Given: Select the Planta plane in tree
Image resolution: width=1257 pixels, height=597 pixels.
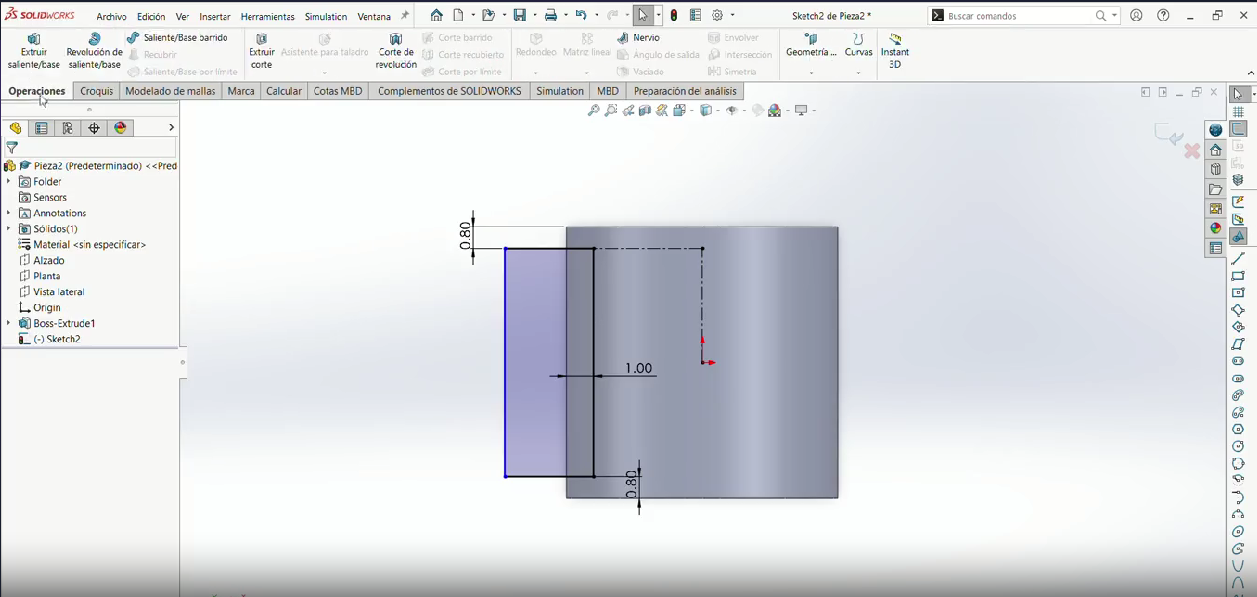Looking at the screenshot, I should 40,276.
